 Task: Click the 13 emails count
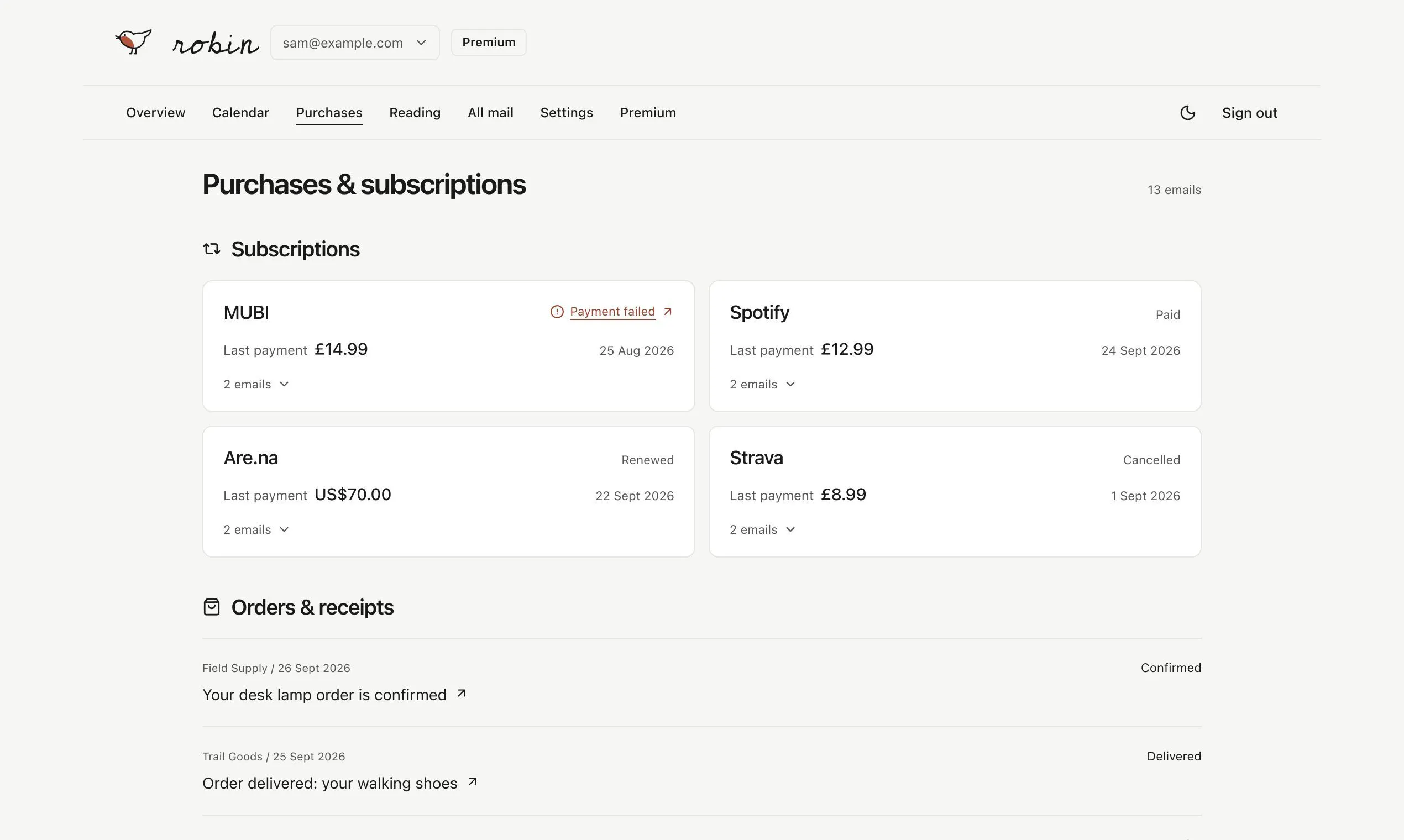click(x=1174, y=190)
